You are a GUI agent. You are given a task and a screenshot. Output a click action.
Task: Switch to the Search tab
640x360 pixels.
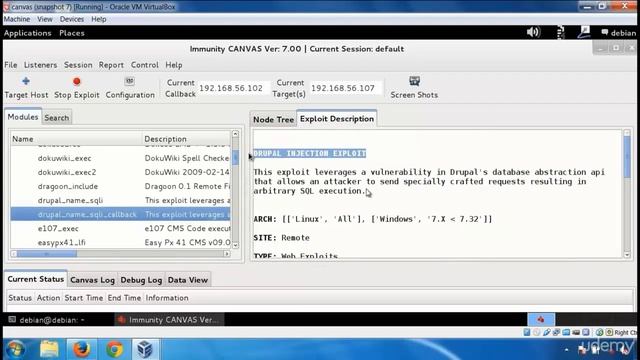pyautogui.click(x=57, y=118)
